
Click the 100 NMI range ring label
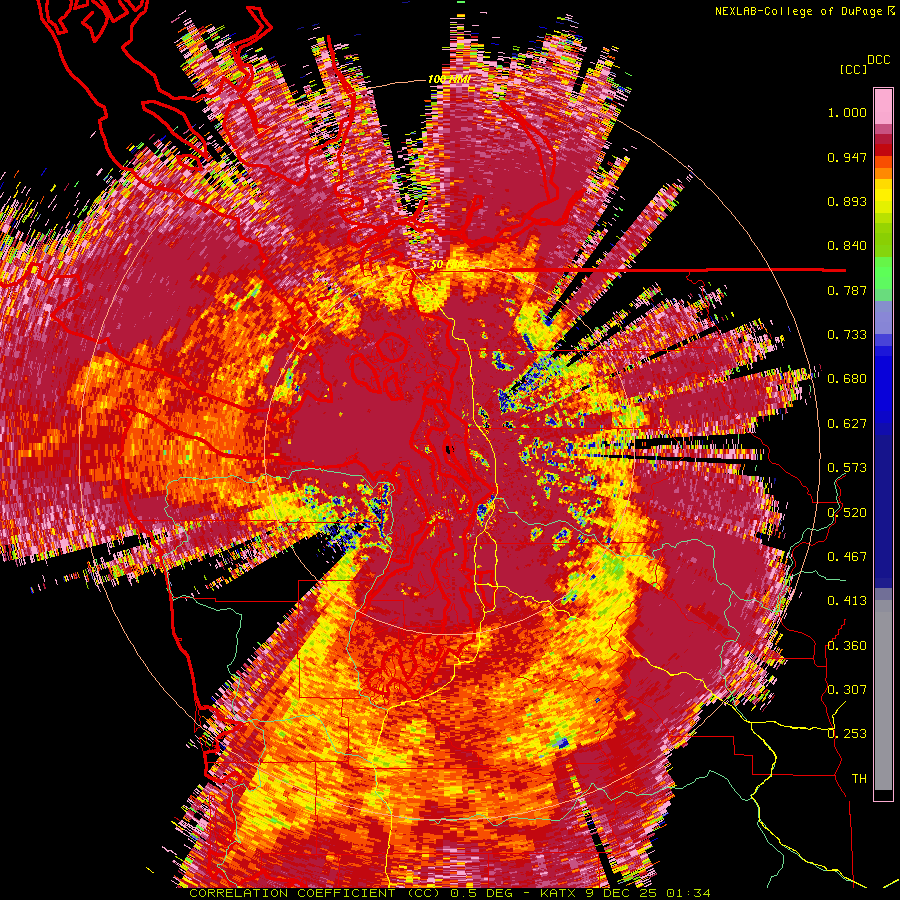pyautogui.click(x=449, y=79)
